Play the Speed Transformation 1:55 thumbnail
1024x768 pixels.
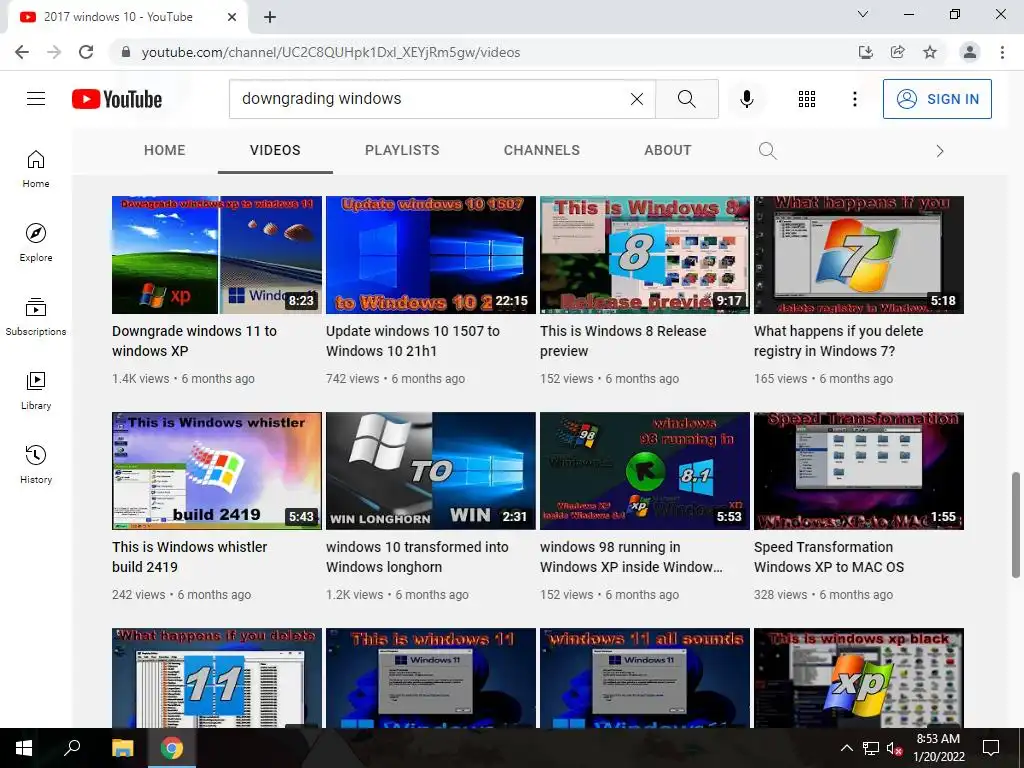[859, 471]
